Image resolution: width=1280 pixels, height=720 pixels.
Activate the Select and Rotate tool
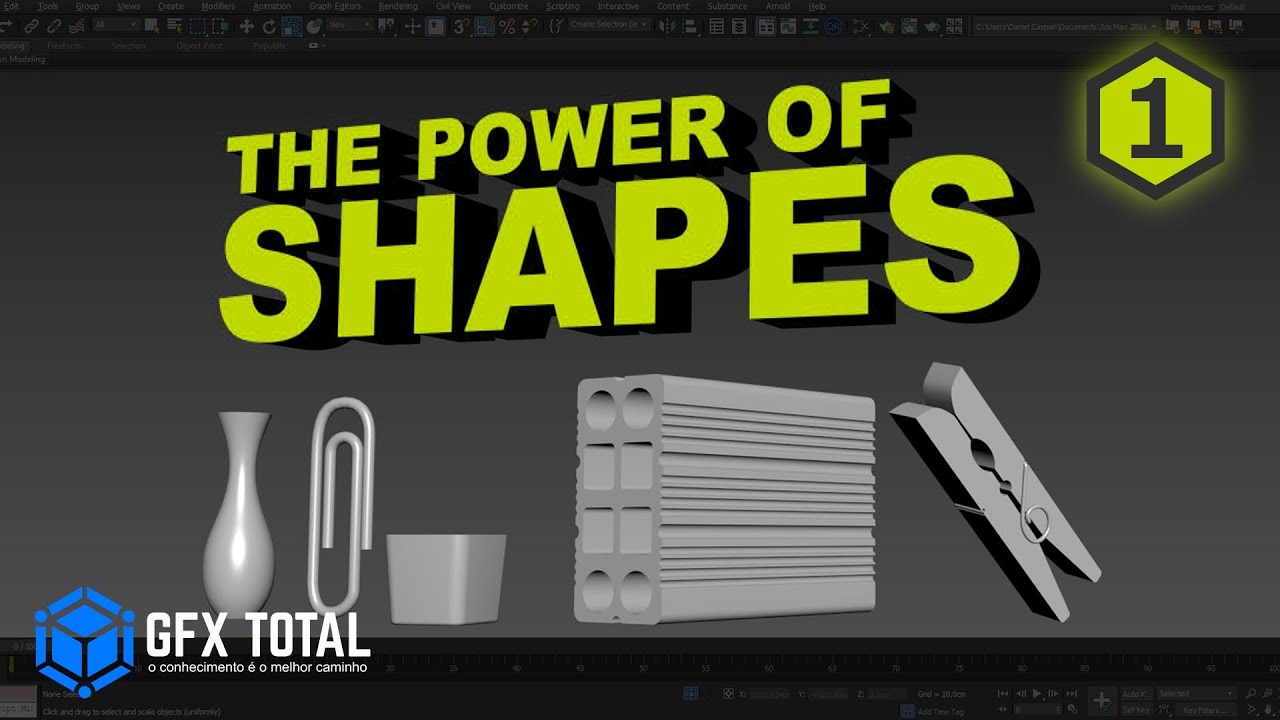pyautogui.click(x=269, y=26)
